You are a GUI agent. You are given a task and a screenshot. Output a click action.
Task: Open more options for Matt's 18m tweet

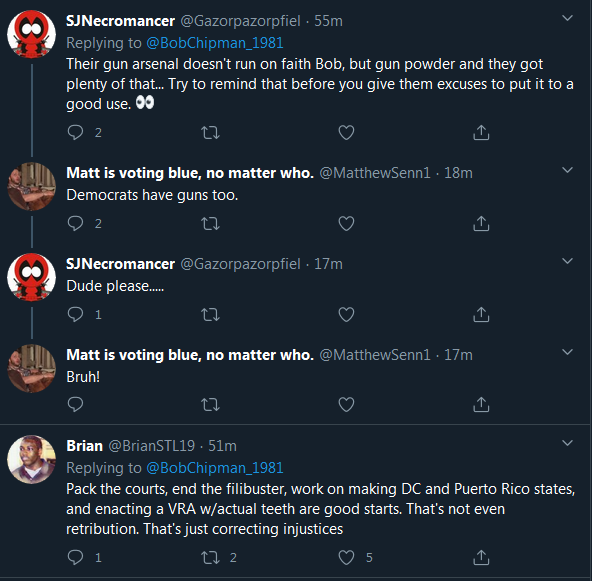pyautogui.click(x=567, y=170)
